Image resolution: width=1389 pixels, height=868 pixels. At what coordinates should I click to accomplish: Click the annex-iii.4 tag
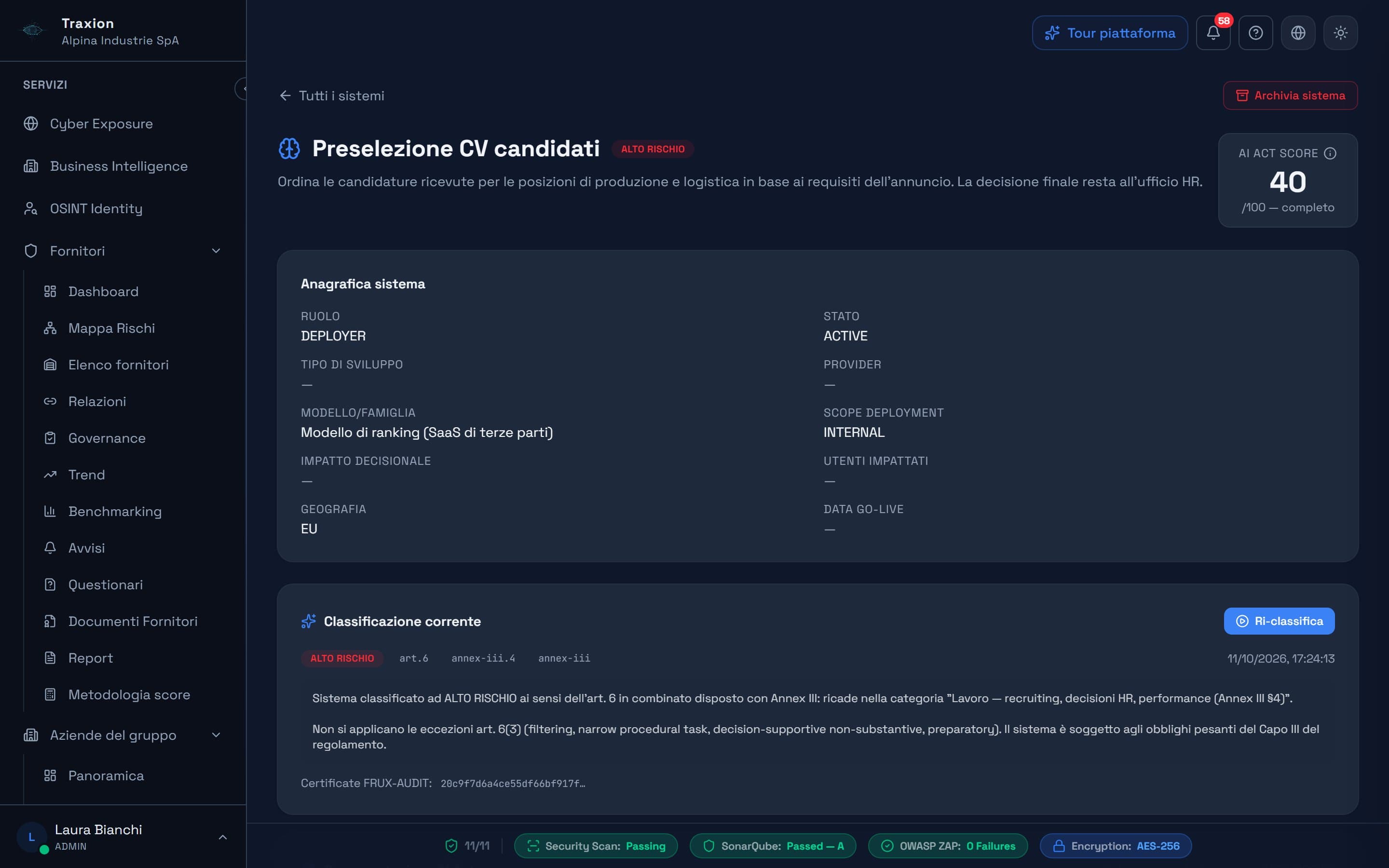483,658
